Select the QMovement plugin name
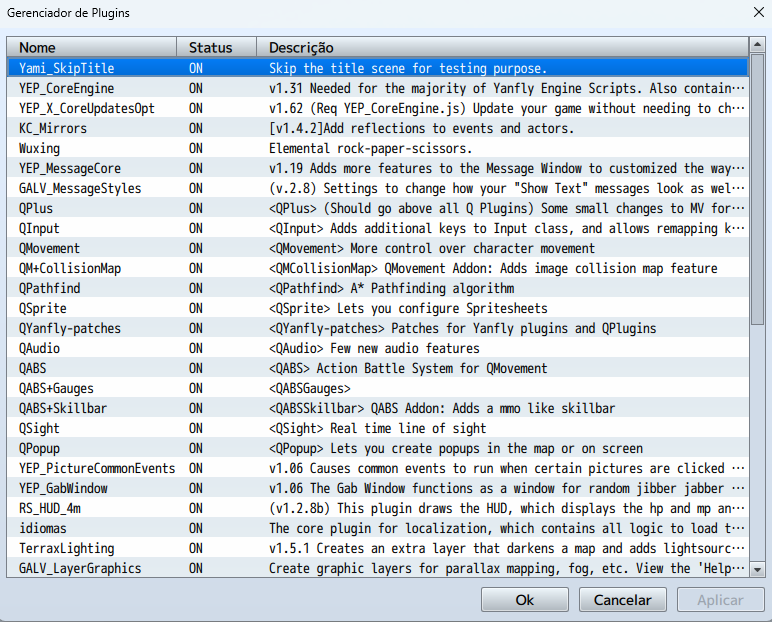The height and width of the screenshot is (622, 772). pyautogui.click(x=49, y=249)
